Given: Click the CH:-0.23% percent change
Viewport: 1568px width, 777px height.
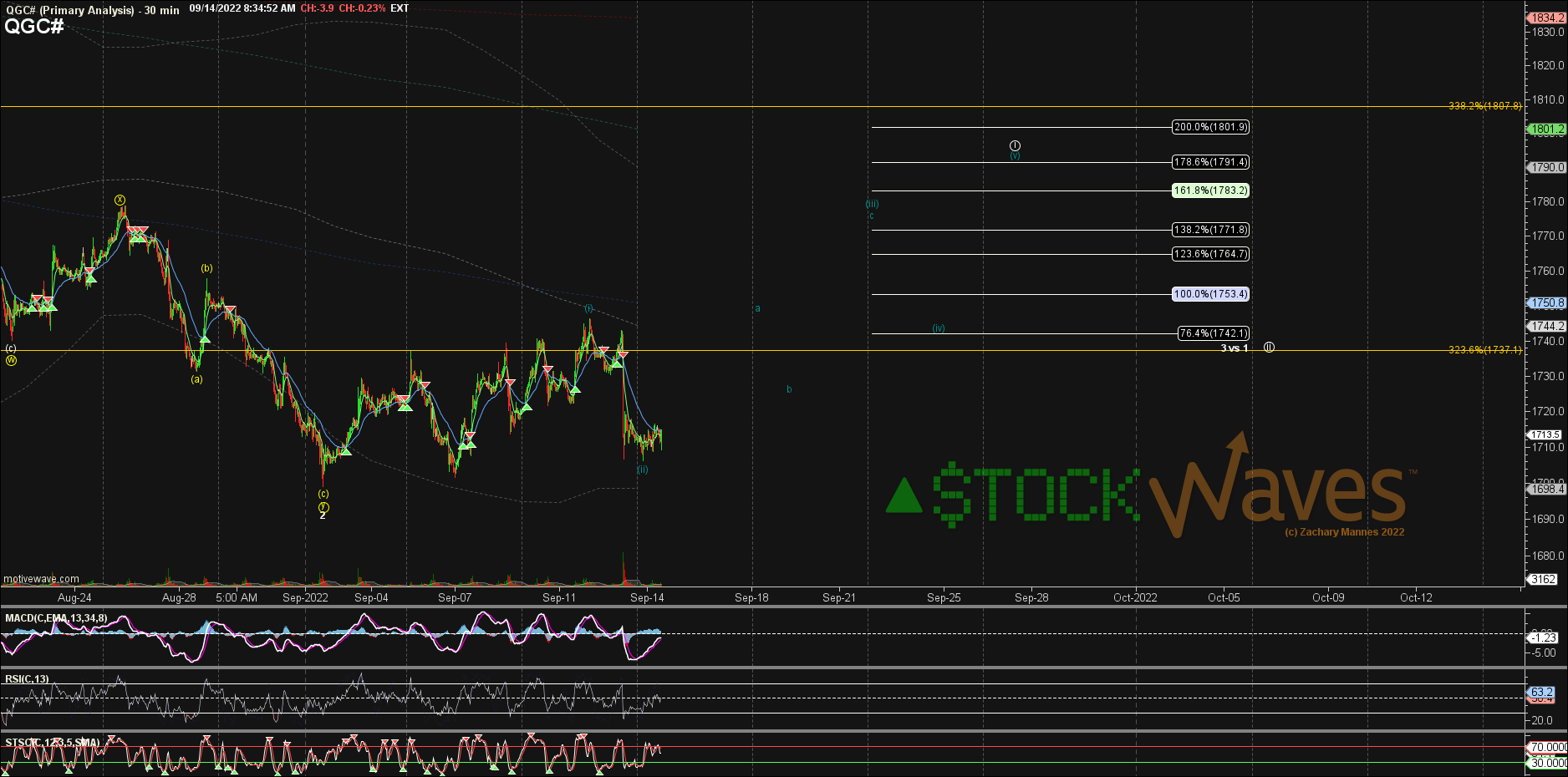Looking at the screenshot, I should (x=362, y=8).
